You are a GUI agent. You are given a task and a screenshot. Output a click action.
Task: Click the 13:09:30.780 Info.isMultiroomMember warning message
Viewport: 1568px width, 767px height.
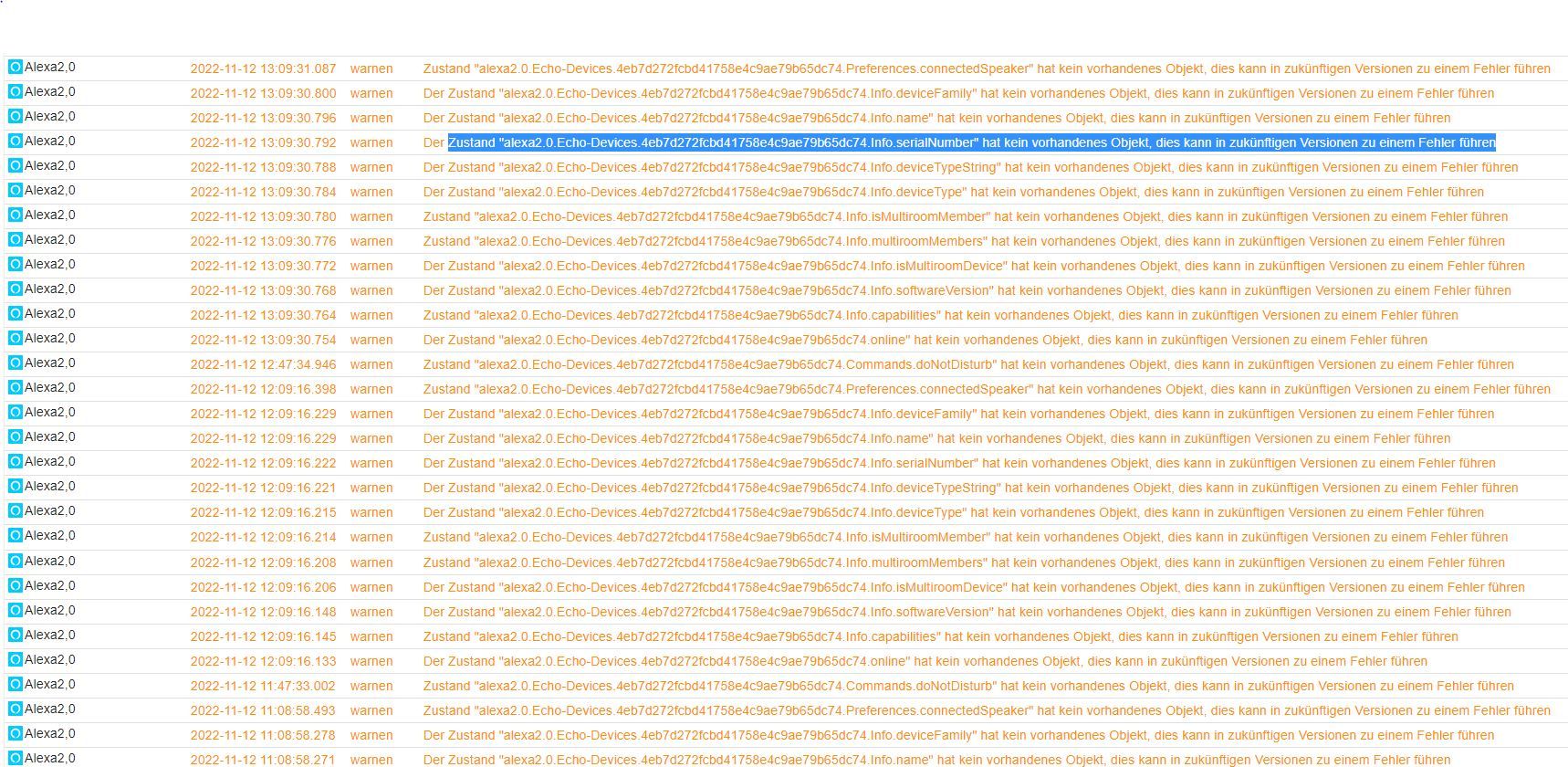point(965,216)
